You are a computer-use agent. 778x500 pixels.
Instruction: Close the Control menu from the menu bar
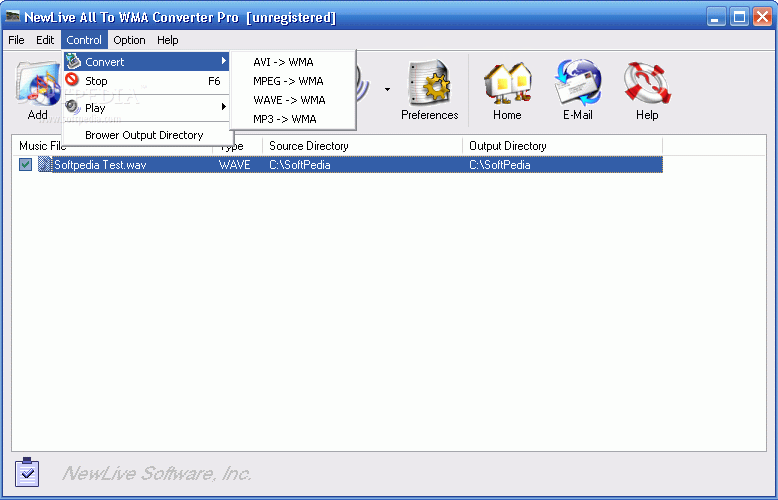coord(84,40)
